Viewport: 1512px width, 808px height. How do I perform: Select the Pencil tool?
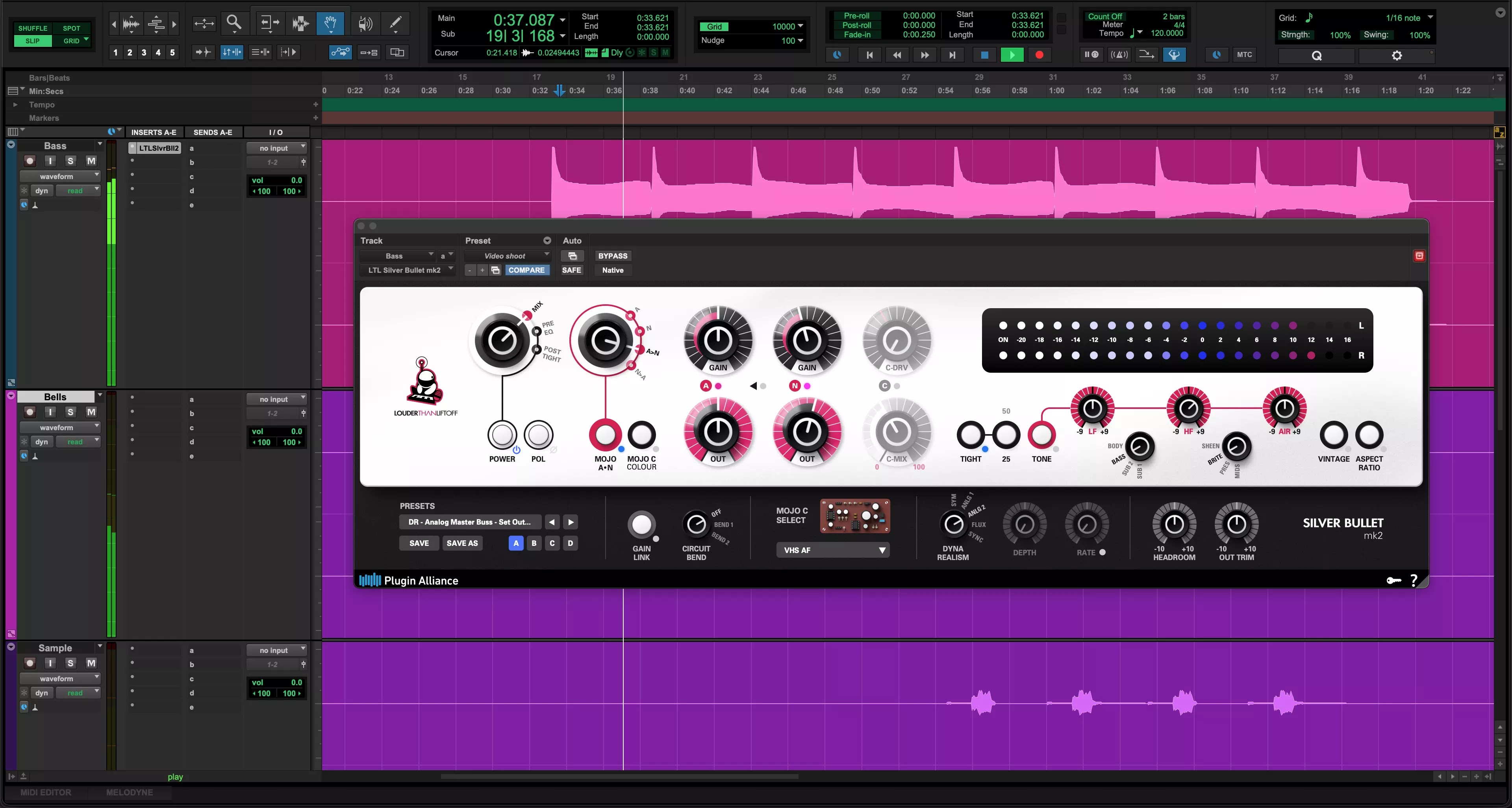(396, 23)
